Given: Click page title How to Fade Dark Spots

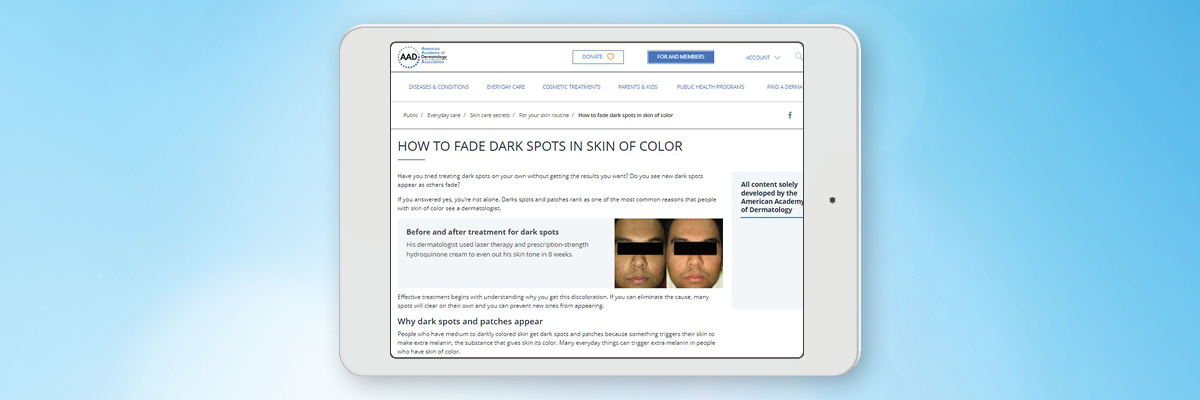Looking at the screenshot, I should point(540,146).
